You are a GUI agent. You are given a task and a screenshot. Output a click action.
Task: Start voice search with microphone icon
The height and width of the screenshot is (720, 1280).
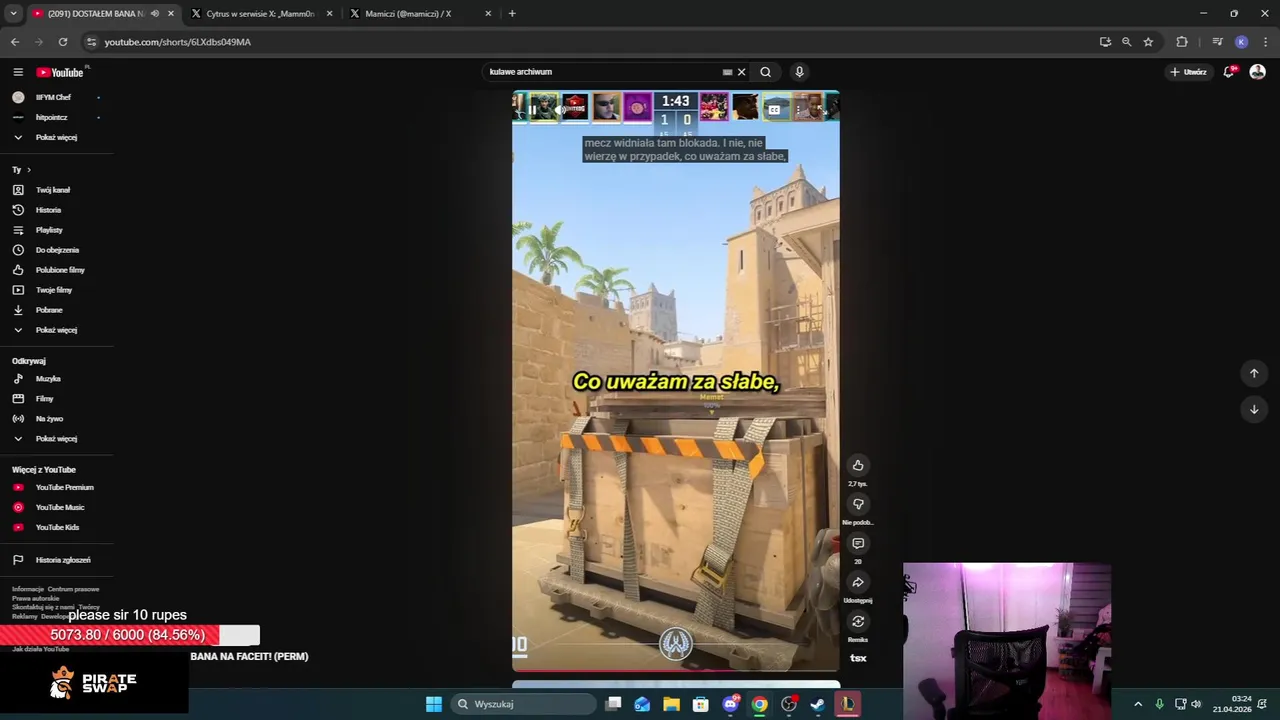coord(799,72)
